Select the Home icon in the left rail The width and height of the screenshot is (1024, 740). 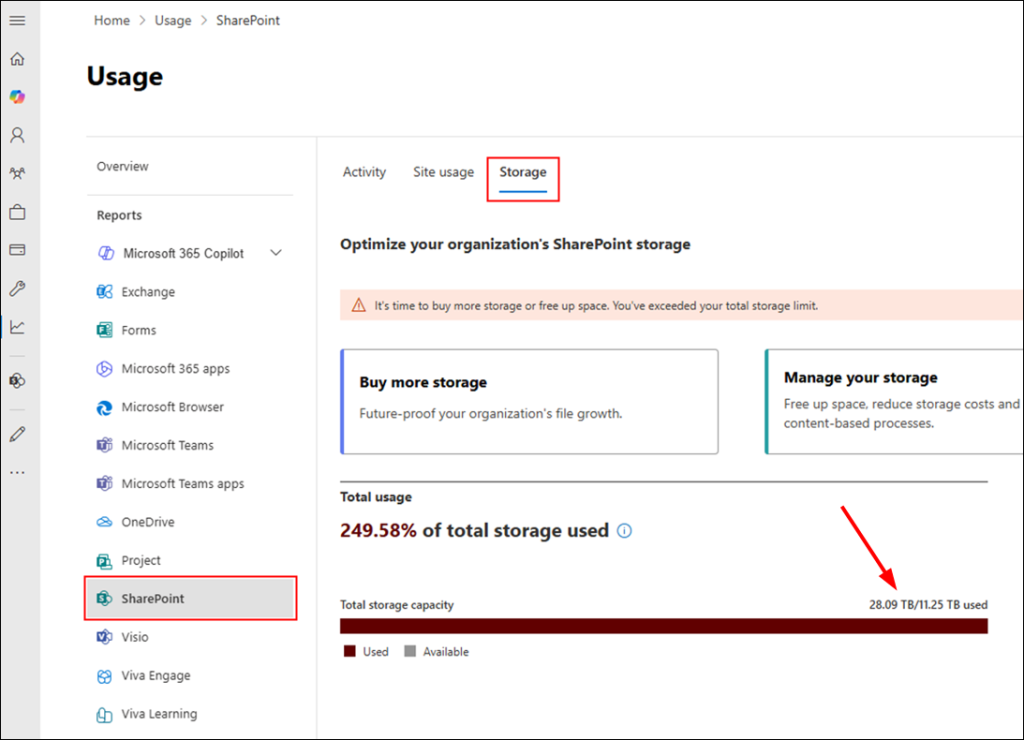coord(17,59)
